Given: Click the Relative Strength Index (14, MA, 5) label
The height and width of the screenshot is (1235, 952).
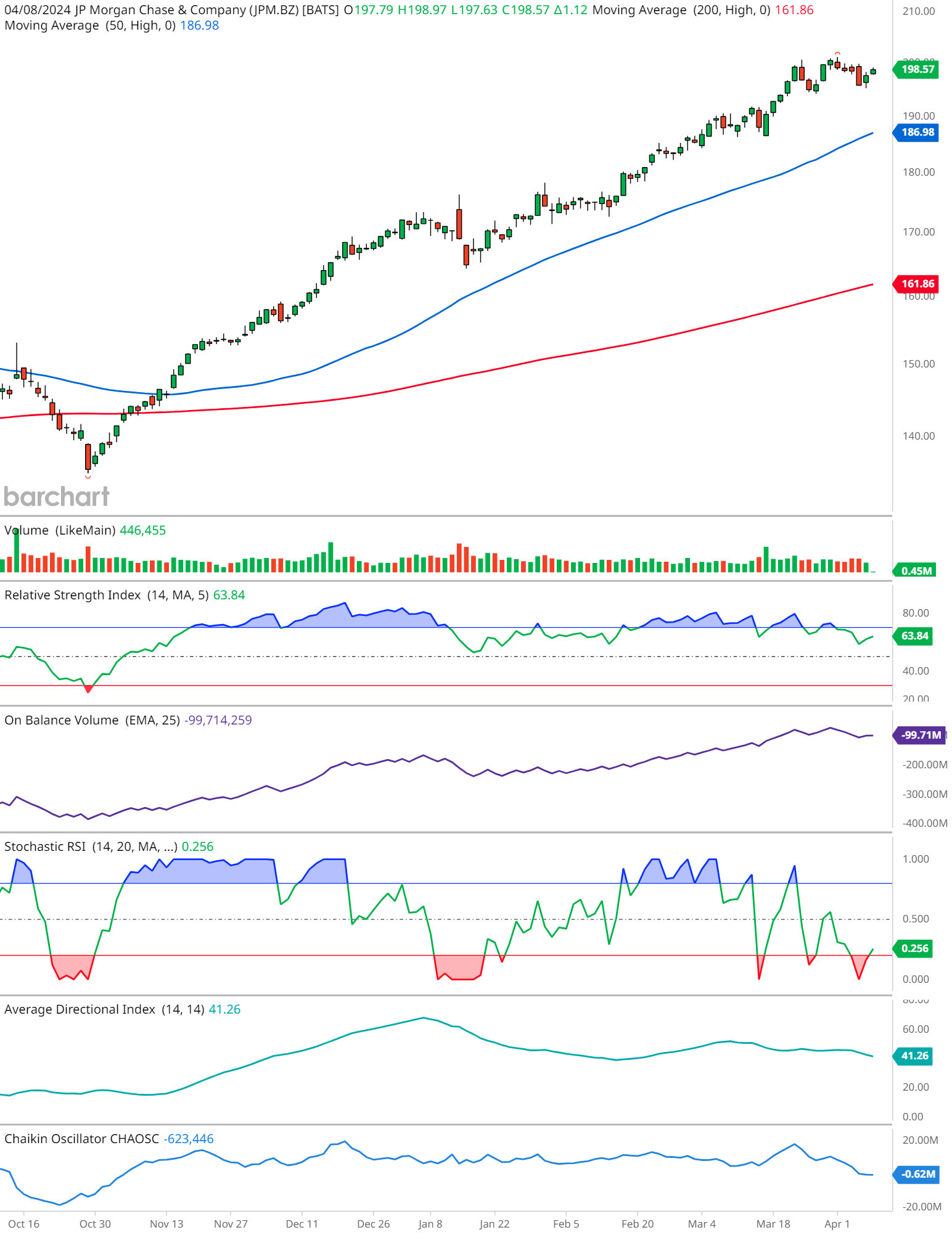Looking at the screenshot, I should coord(107,595).
